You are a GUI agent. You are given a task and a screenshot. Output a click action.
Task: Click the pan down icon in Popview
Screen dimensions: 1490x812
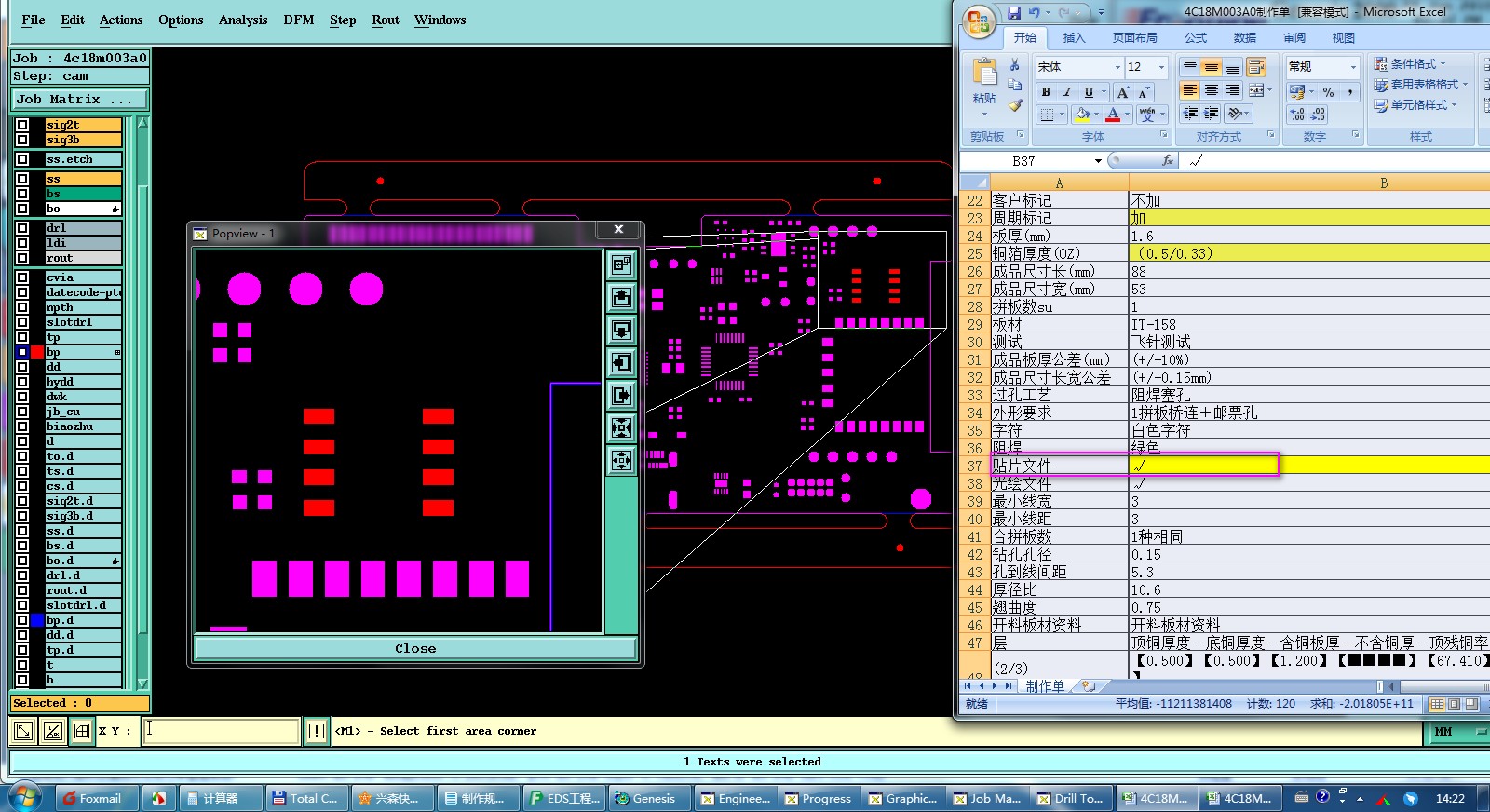(x=621, y=330)
